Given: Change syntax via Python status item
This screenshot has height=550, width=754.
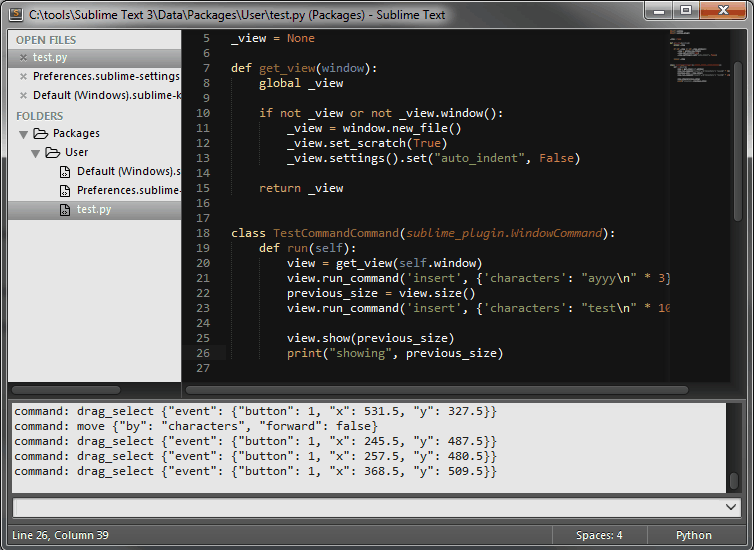Looking at the screenshot, I should pyautogui.click(x=693, y=535).
